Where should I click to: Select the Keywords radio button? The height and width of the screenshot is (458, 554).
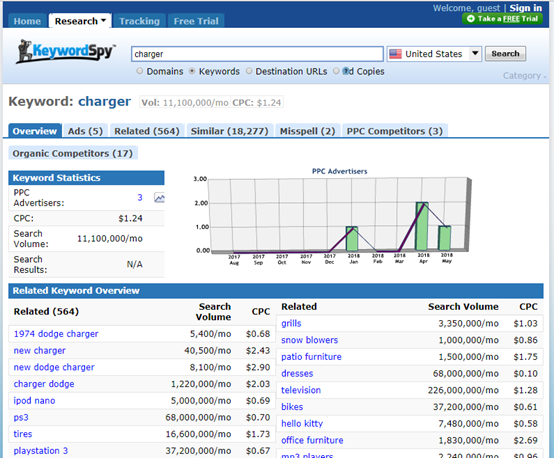pyautogui.click(x=192, y=71)
